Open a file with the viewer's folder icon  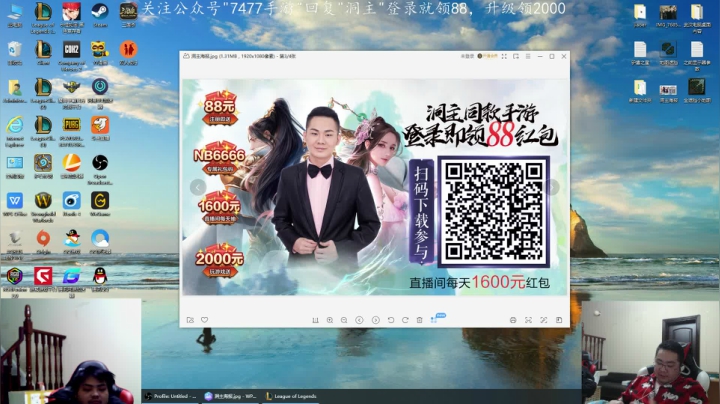coord(190,320)
